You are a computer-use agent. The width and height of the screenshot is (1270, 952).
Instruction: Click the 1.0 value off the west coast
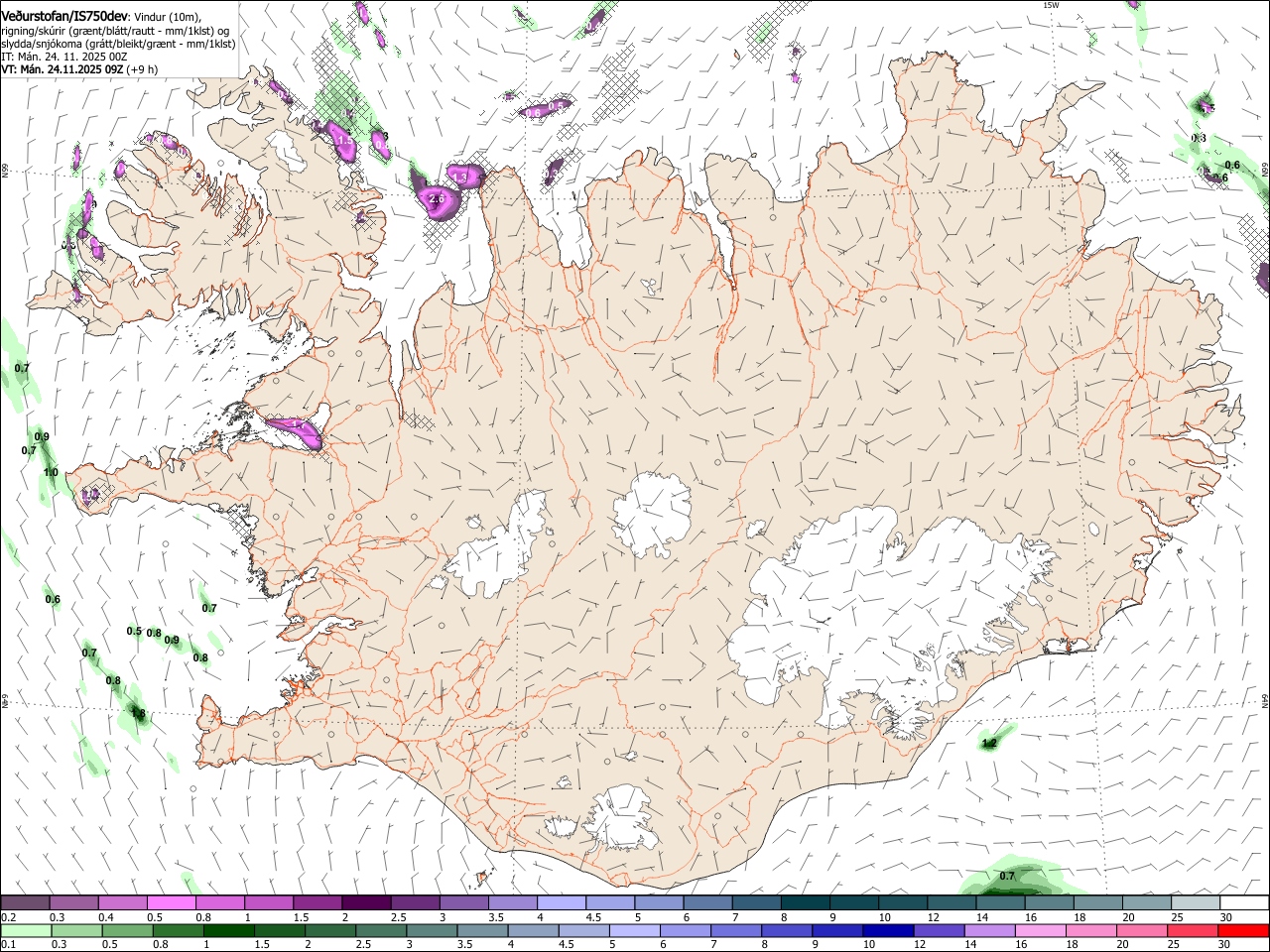pyautogui.click(x=51, y=472)
